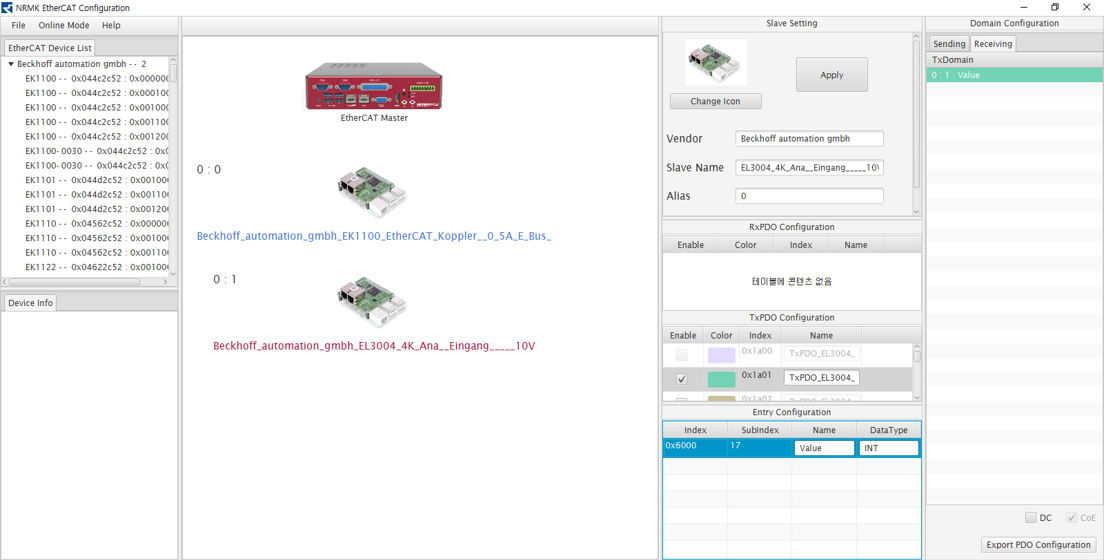1104x560 pixels.
Task: Click the Slave Setting scroll-down arrow
Action: [x=916, y=211]
